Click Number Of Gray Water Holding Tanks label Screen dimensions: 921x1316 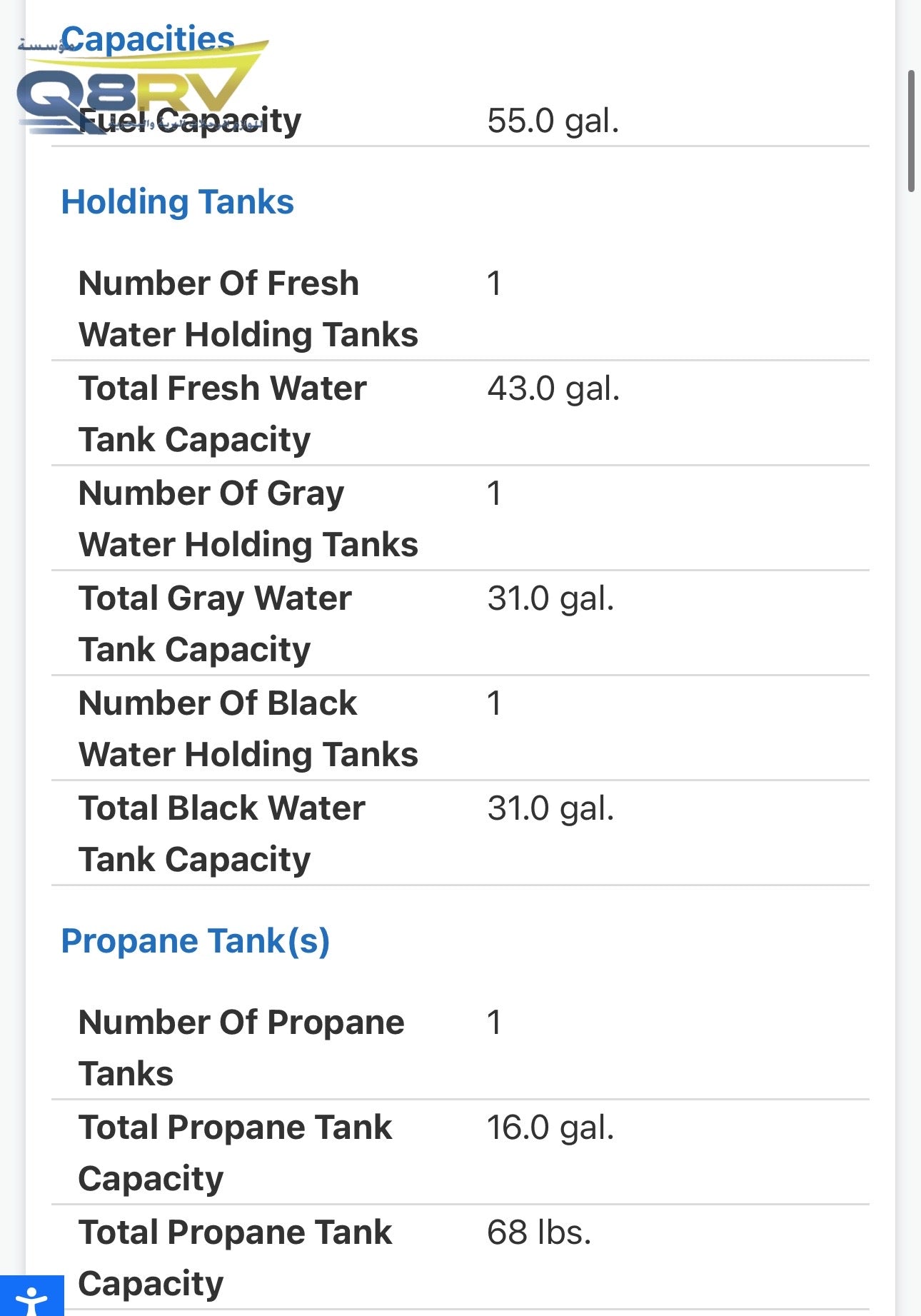pos(248,518)
